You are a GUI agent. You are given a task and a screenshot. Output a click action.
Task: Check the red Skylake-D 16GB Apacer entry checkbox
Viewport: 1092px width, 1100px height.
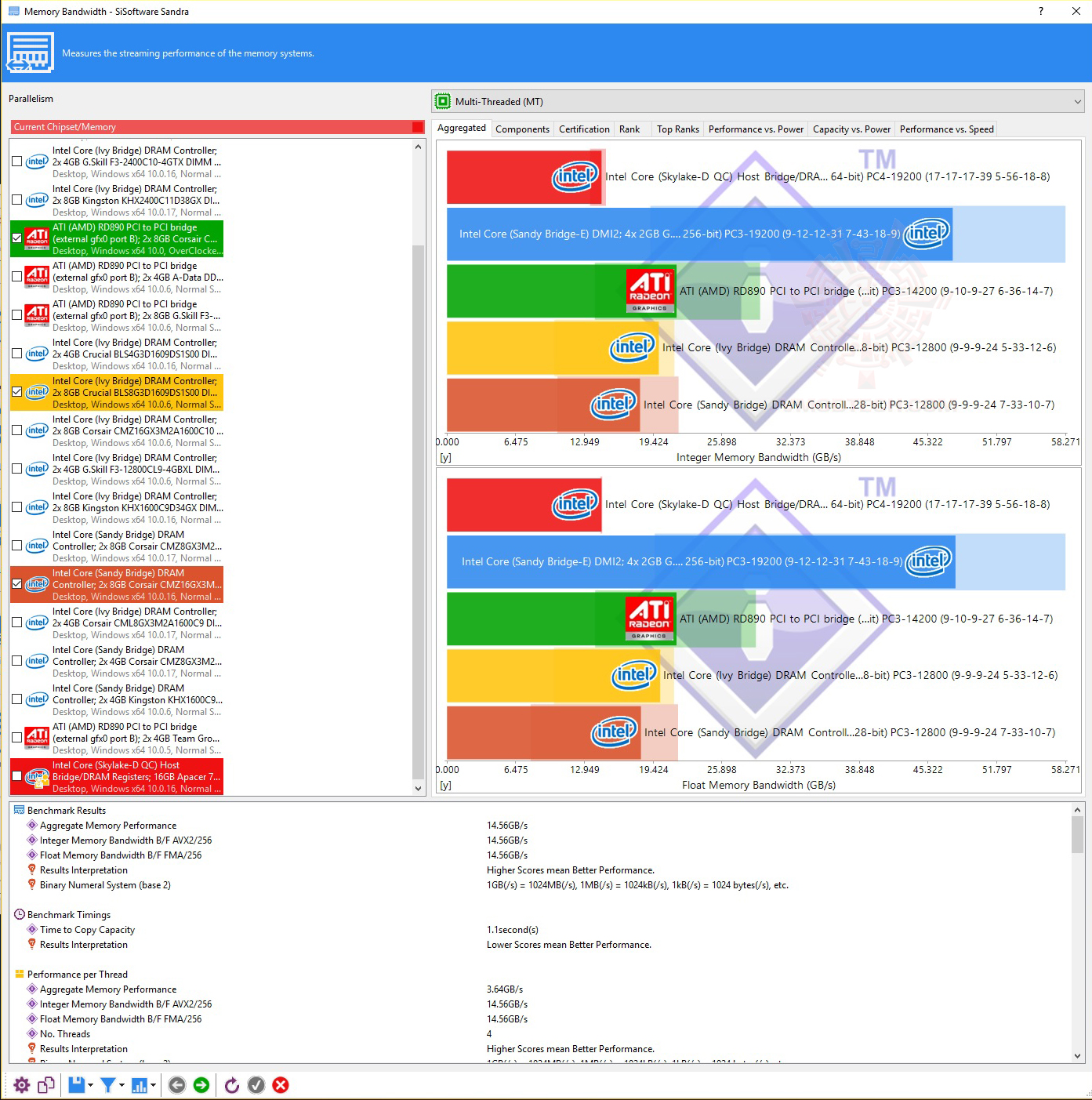tap(17, 776)
